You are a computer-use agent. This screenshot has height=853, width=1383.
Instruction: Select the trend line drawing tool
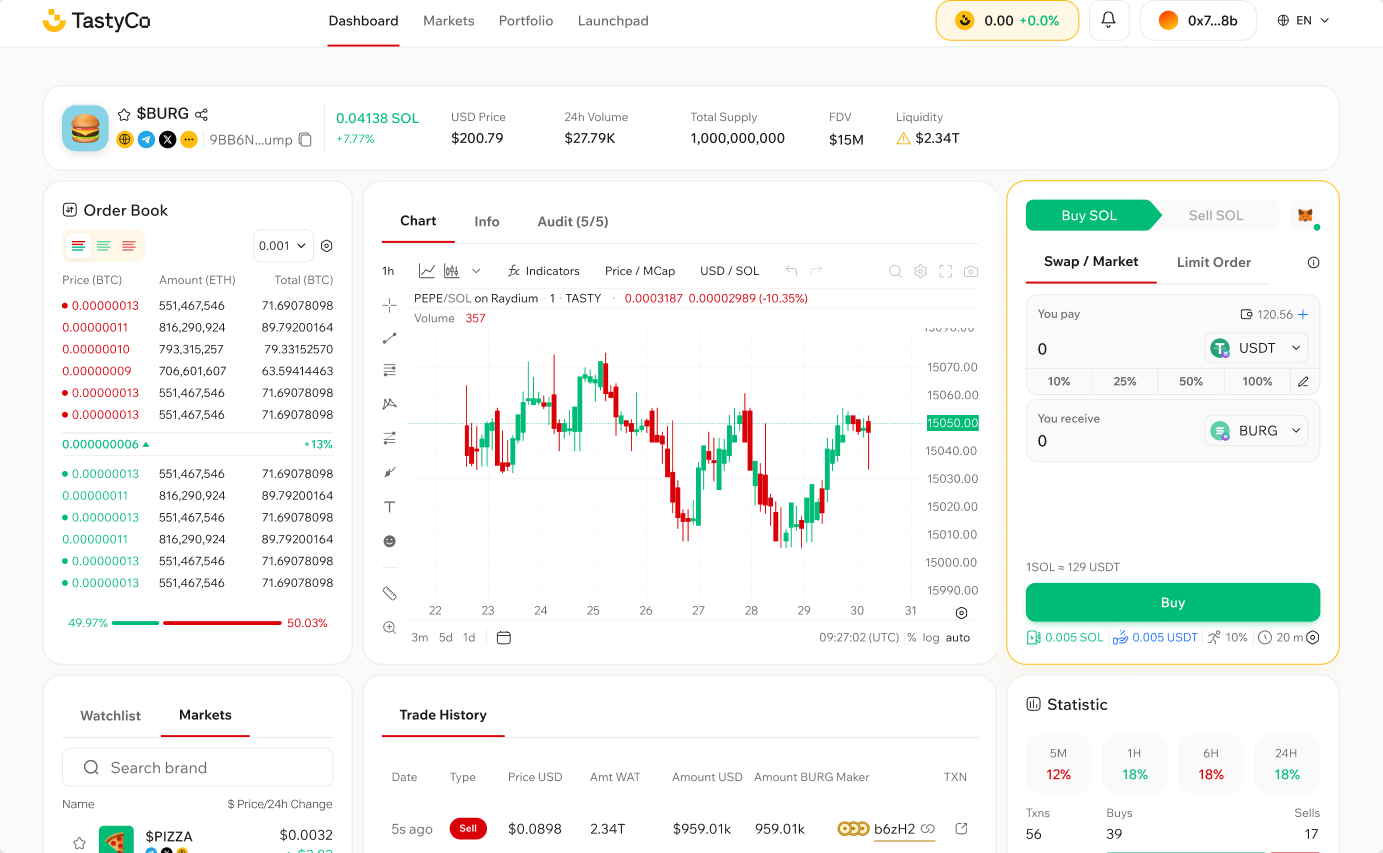390,338
